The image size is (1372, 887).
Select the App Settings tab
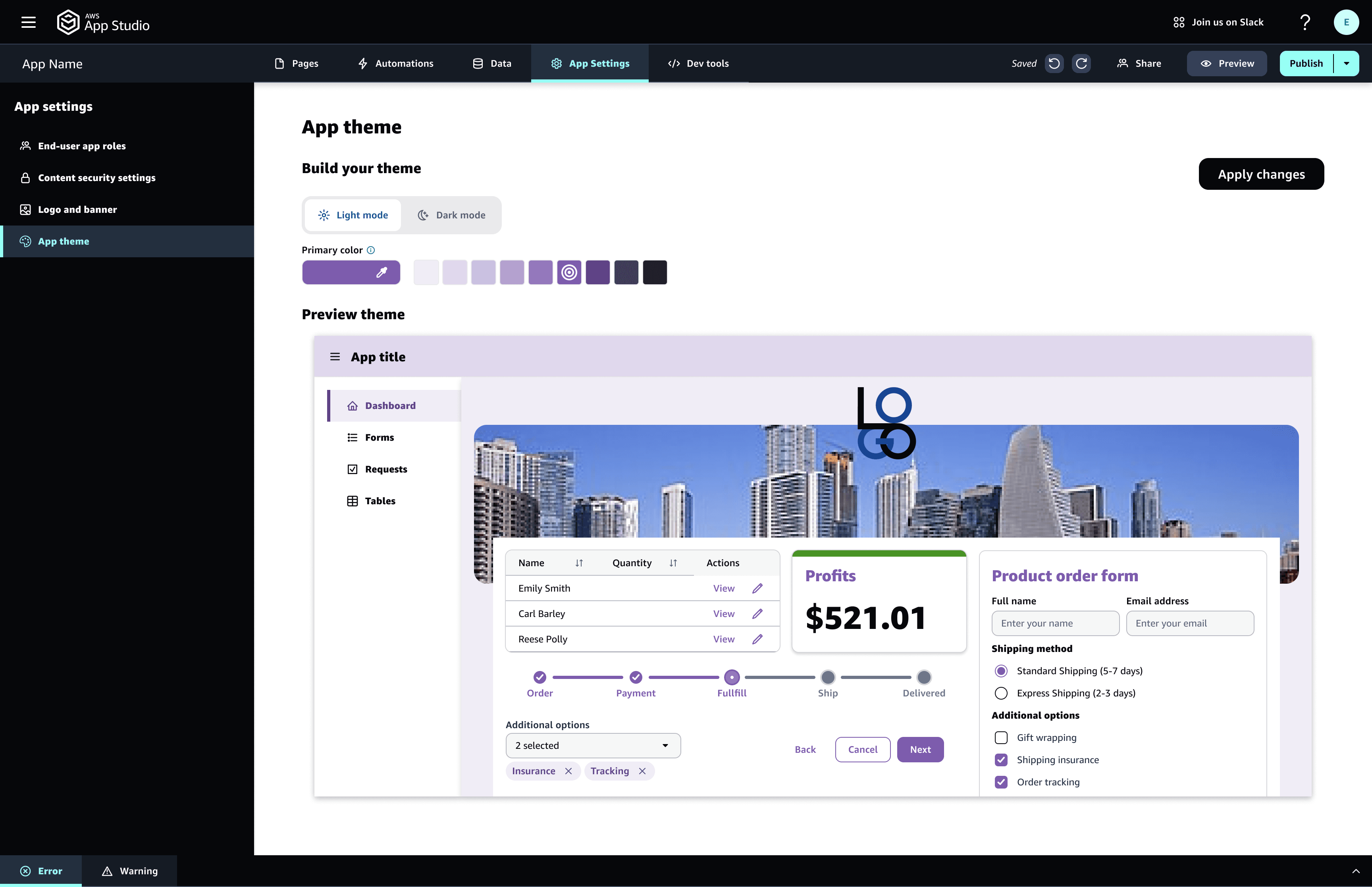coord(590,64)
